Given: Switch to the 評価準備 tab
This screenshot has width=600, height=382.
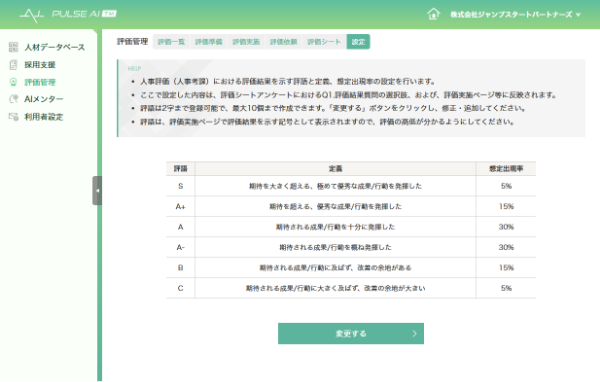Looking at the screenshot, I should (209, 42).
